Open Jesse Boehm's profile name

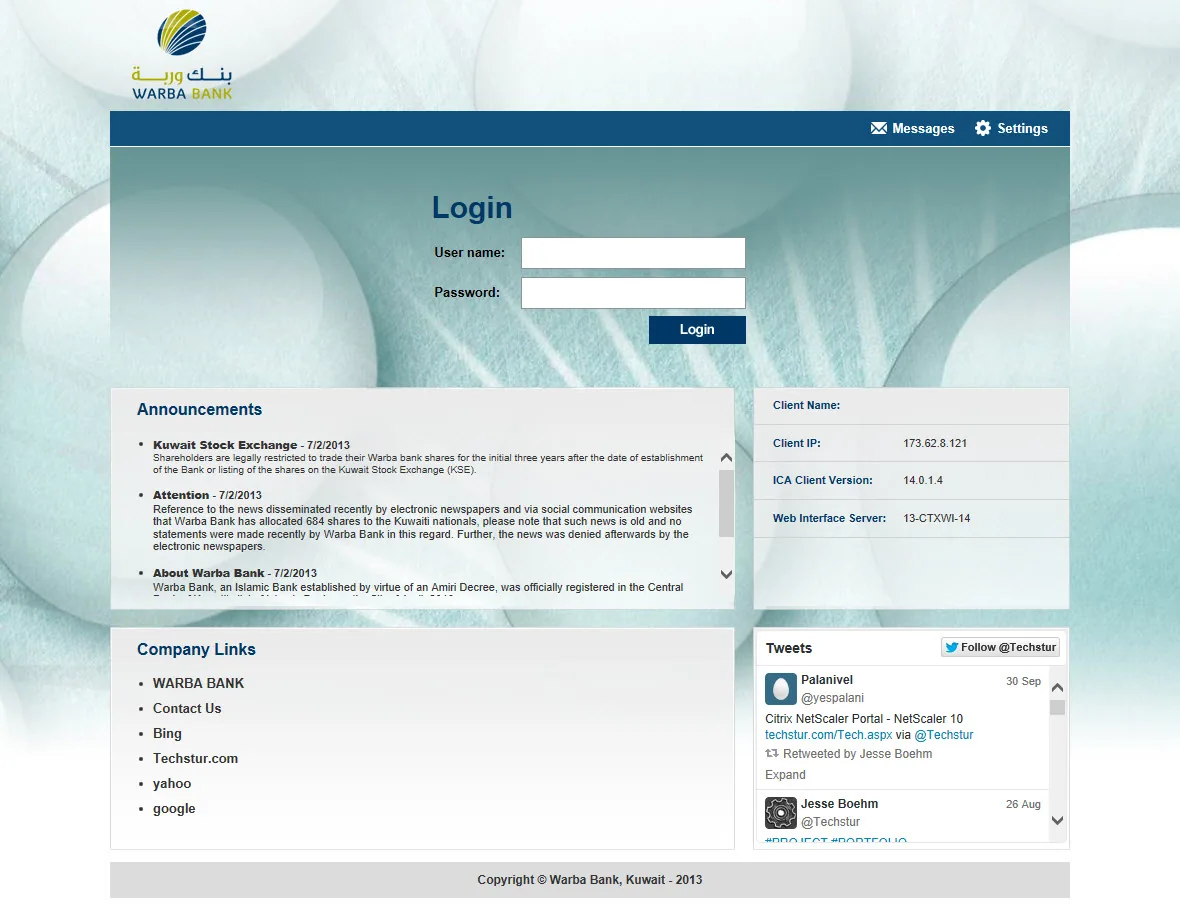839,803
